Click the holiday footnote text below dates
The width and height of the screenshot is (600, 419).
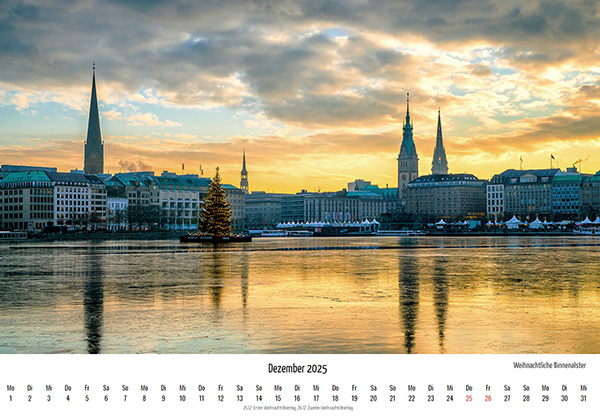click(297, 408)
